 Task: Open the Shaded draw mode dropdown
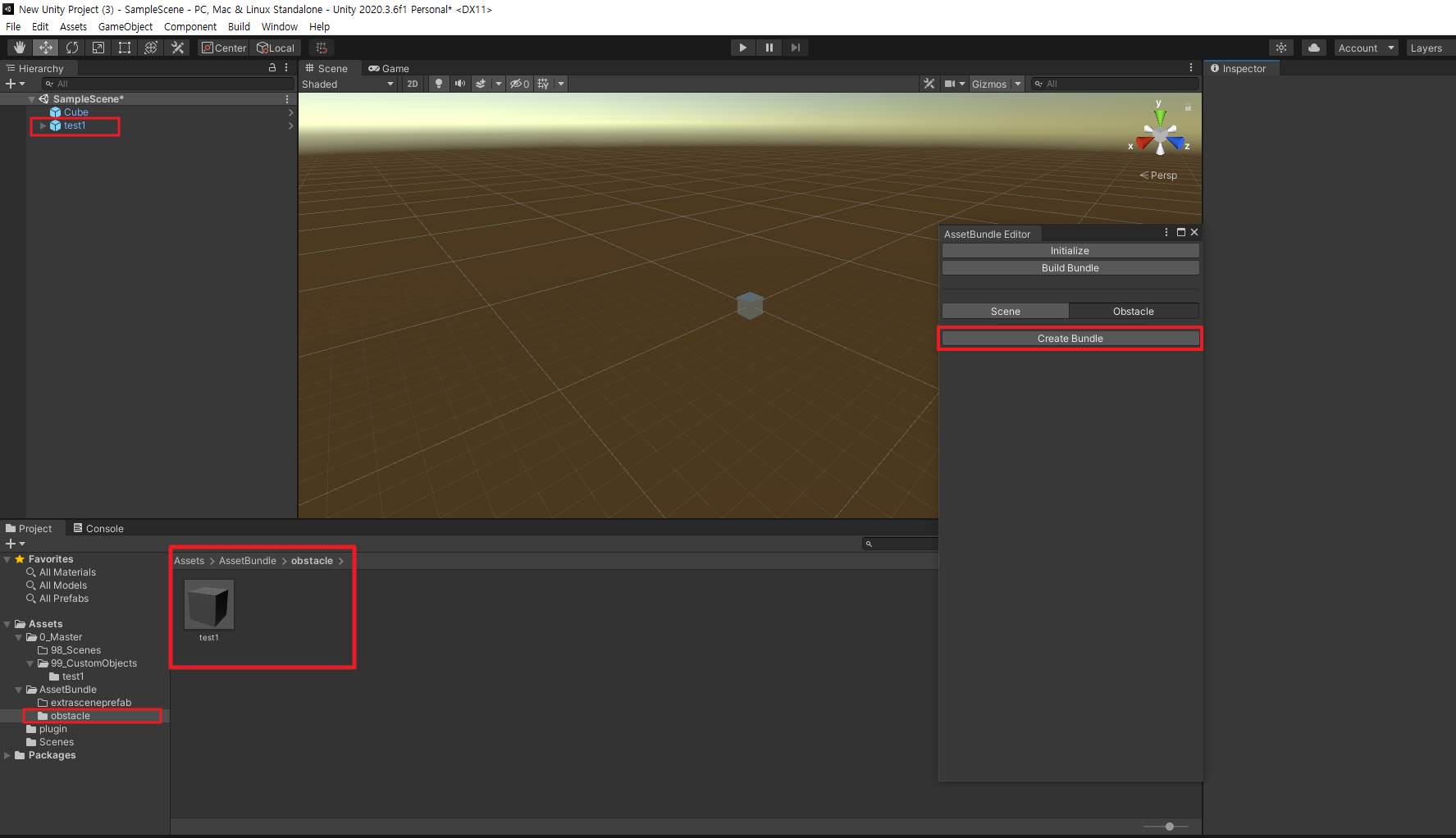347,84
